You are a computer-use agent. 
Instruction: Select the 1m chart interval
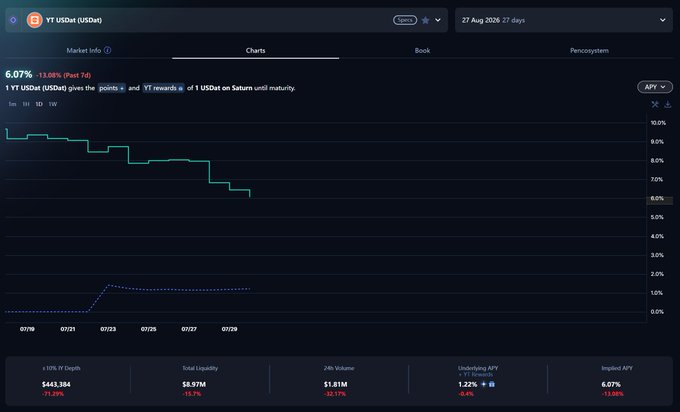(x=12, y=104)
